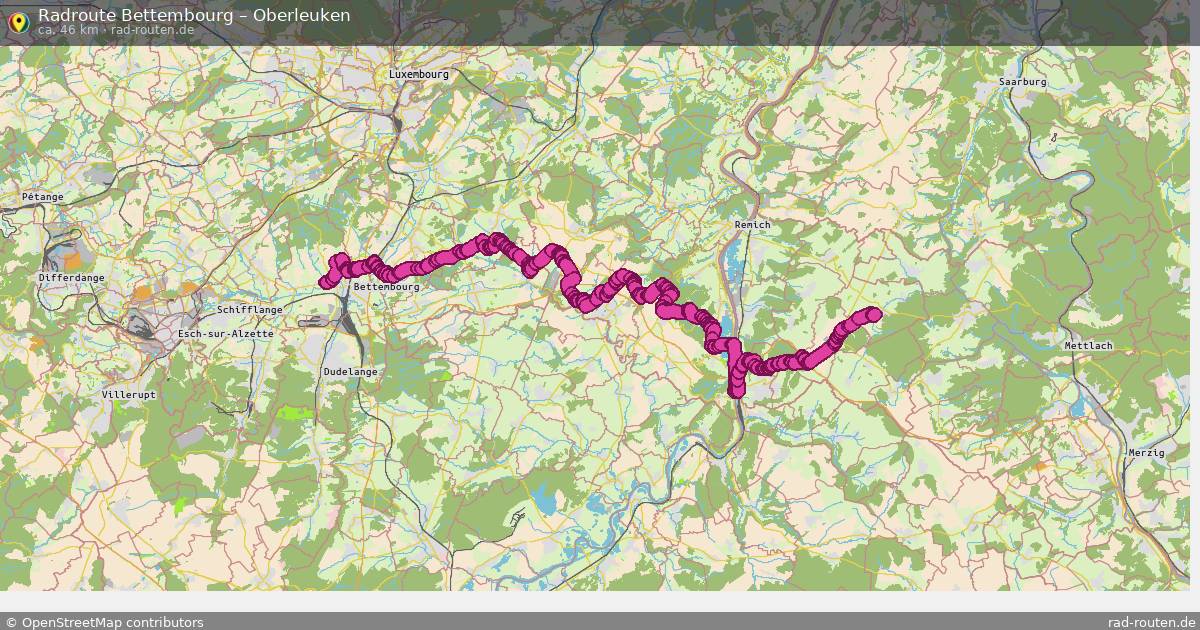Click the Radroute Bettembourg – Oberleuken title

(194, 15)
